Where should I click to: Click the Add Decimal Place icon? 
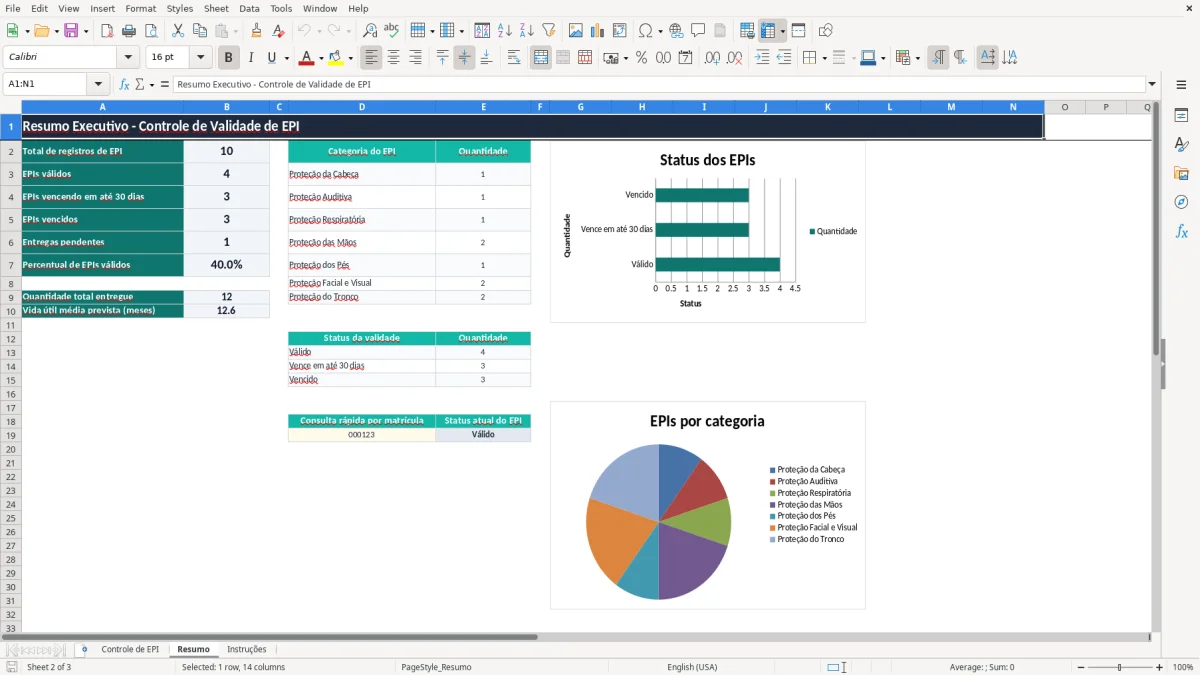(x=713, y=58)
